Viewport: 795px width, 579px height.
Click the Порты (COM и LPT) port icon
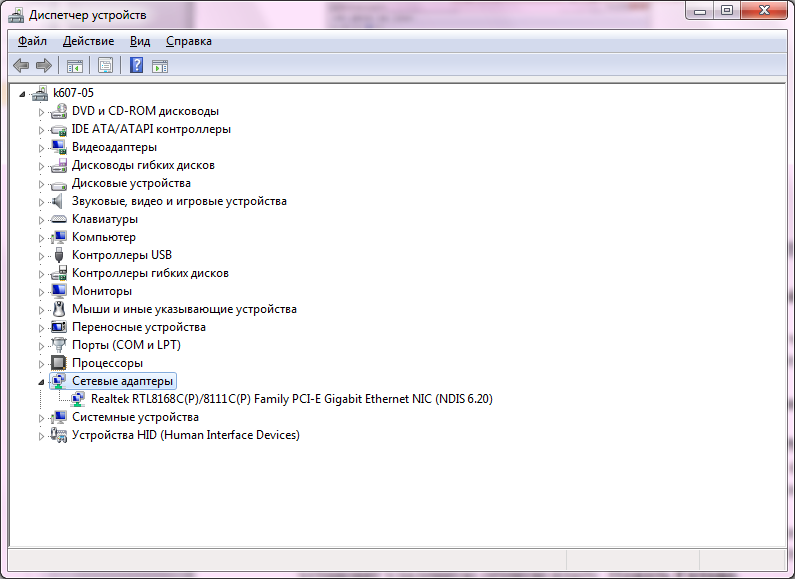[x=59, y=345]
